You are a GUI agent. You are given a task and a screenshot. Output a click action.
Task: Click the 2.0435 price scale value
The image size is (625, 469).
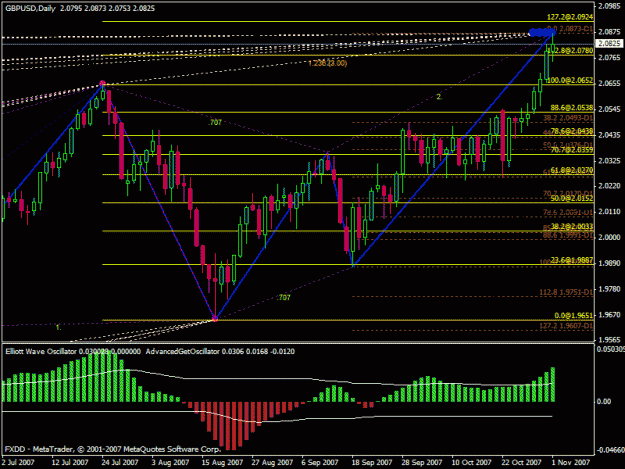pyautogui.click(x=610, y=135)
